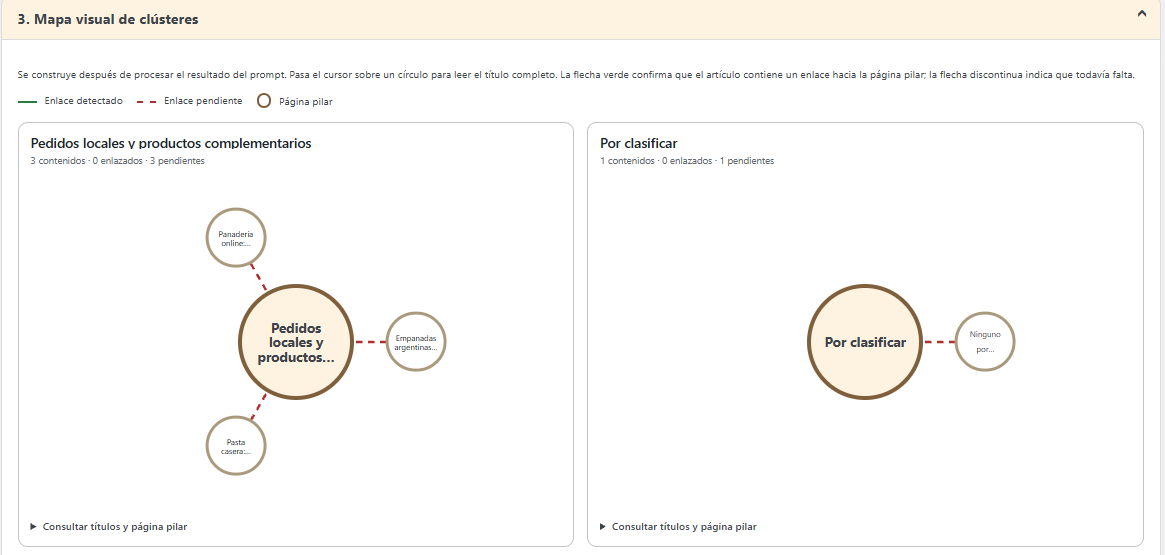Click the dashed link toward 'Empanadas argentinas'
The image size is (1165, 555).
coord(370,342)
